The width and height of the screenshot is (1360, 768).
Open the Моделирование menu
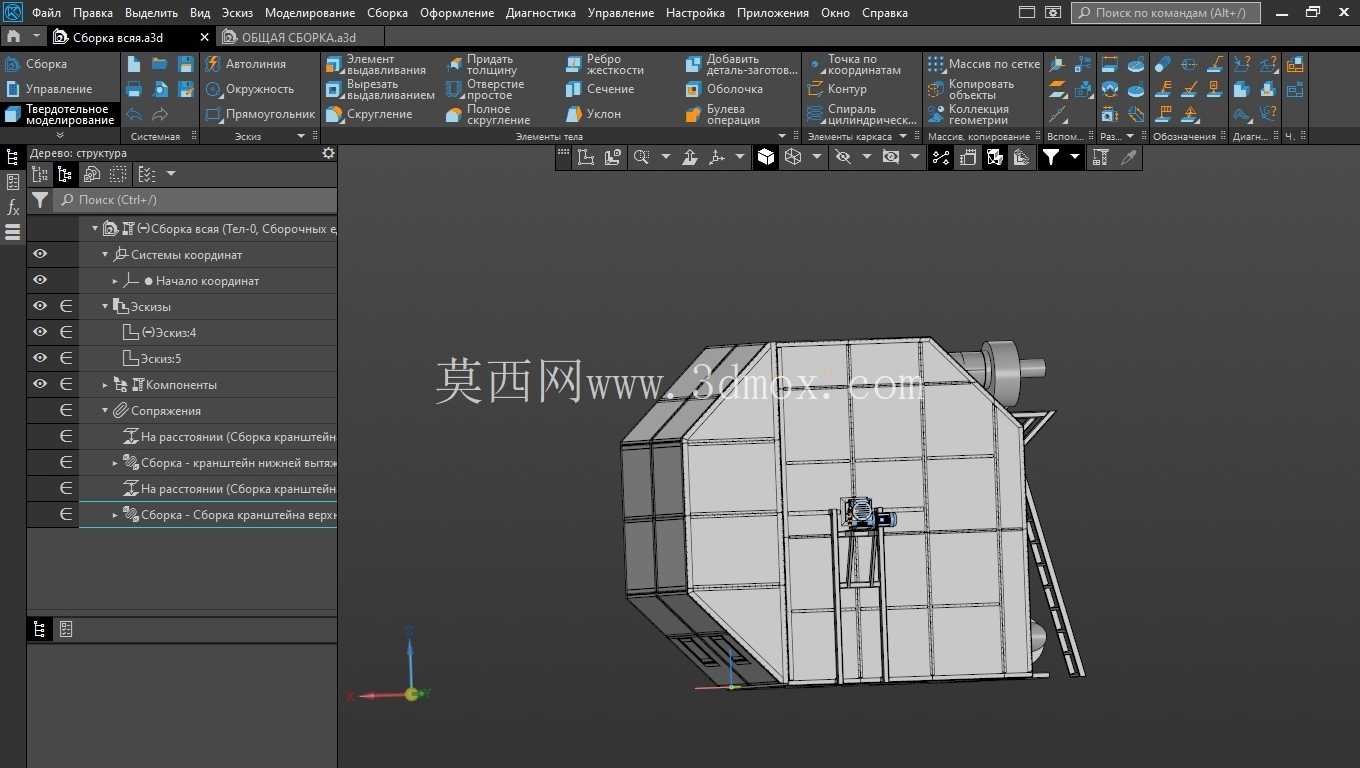[310, 13]
